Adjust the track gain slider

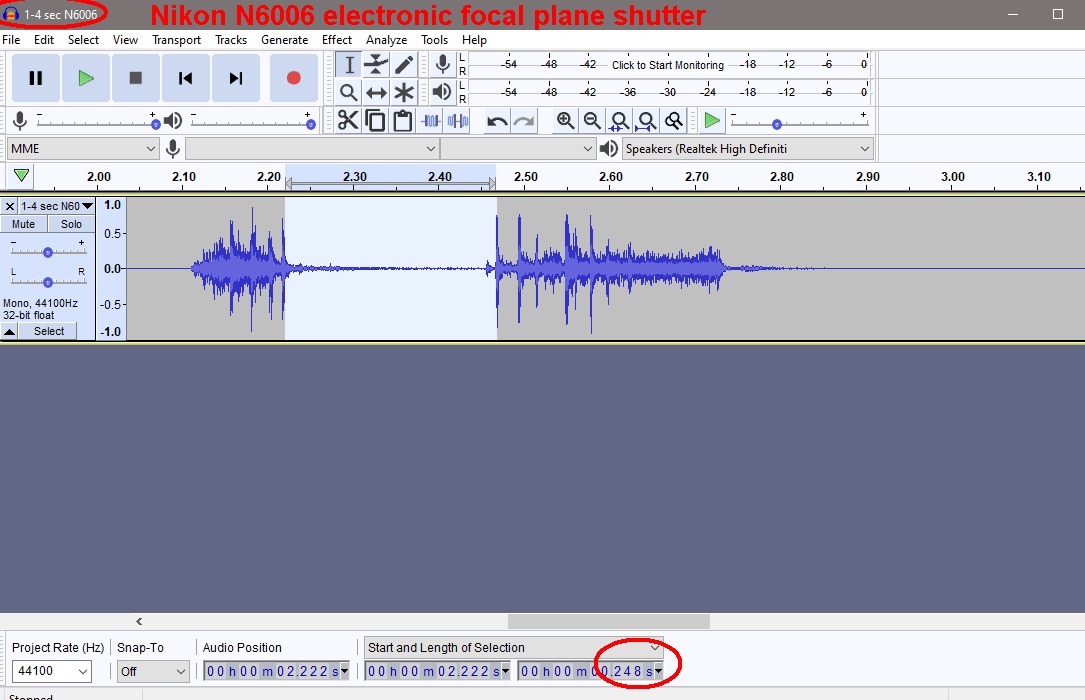[48, 252]
